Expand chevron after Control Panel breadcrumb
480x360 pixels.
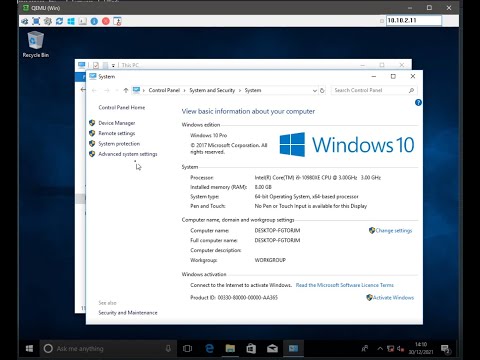pos(184,91)
